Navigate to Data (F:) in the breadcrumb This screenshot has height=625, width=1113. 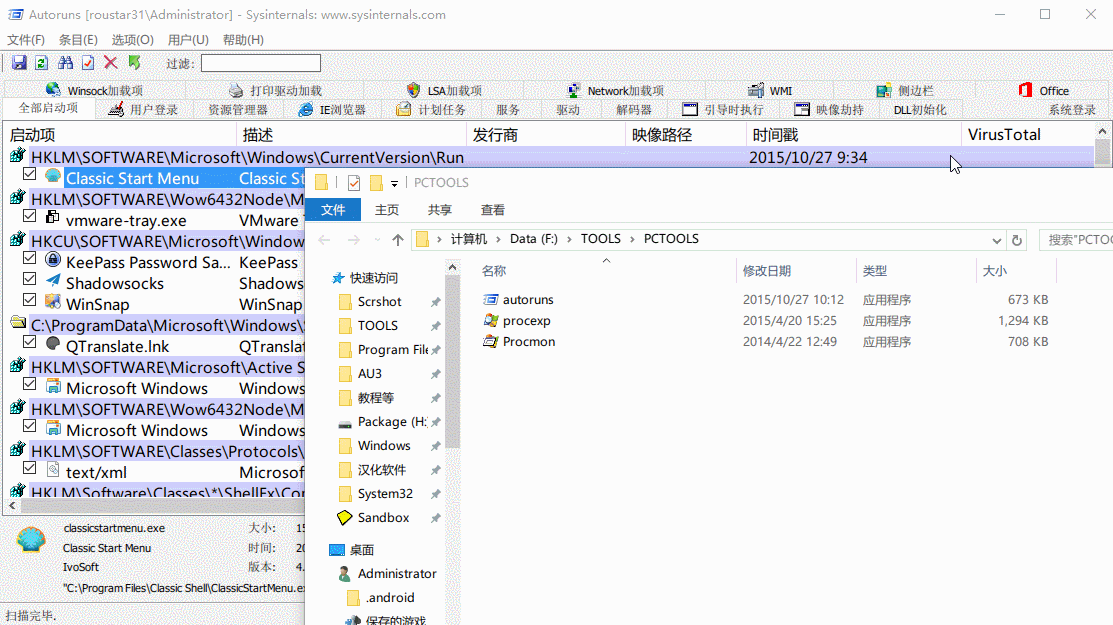(534, 239)
